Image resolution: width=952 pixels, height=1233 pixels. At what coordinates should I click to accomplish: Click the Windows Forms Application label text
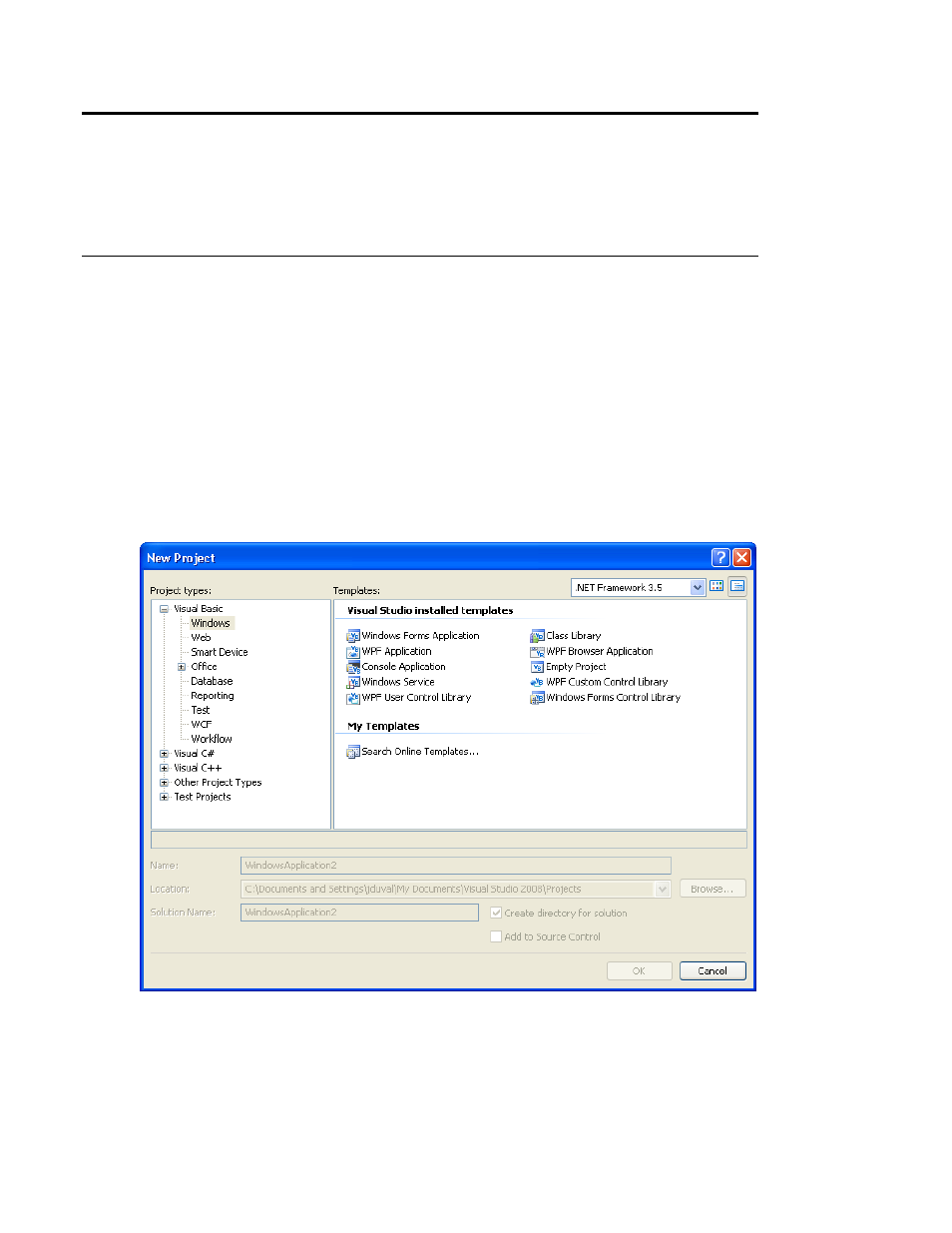(x=420, y=636)
